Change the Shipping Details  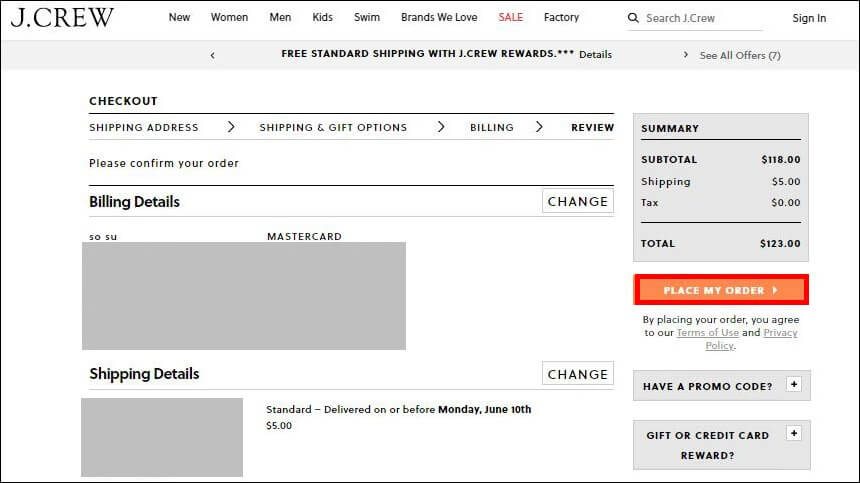point(578,374)
